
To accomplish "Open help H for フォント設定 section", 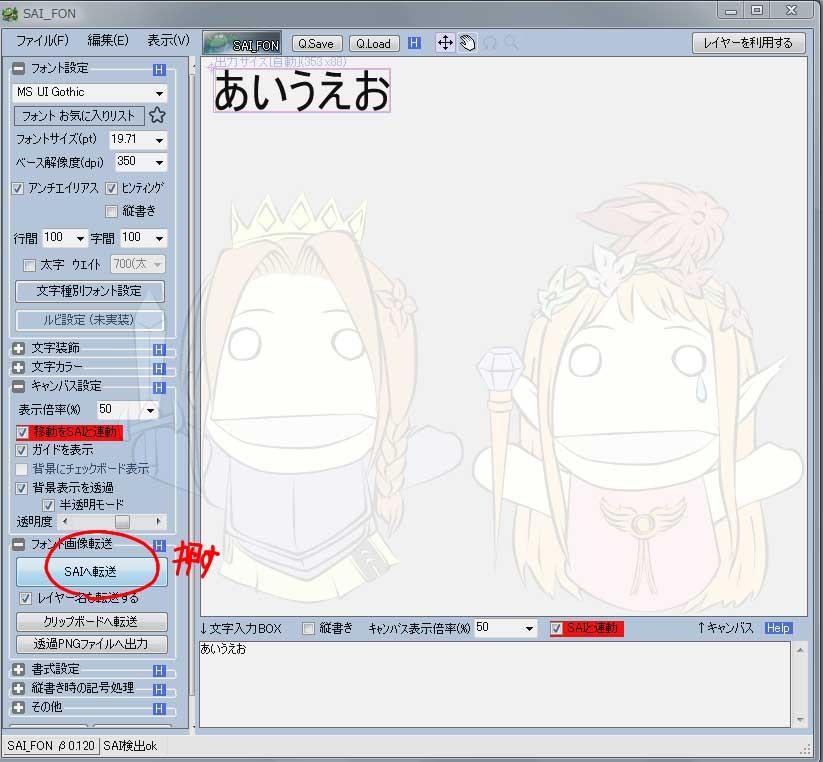I will 159,69.
